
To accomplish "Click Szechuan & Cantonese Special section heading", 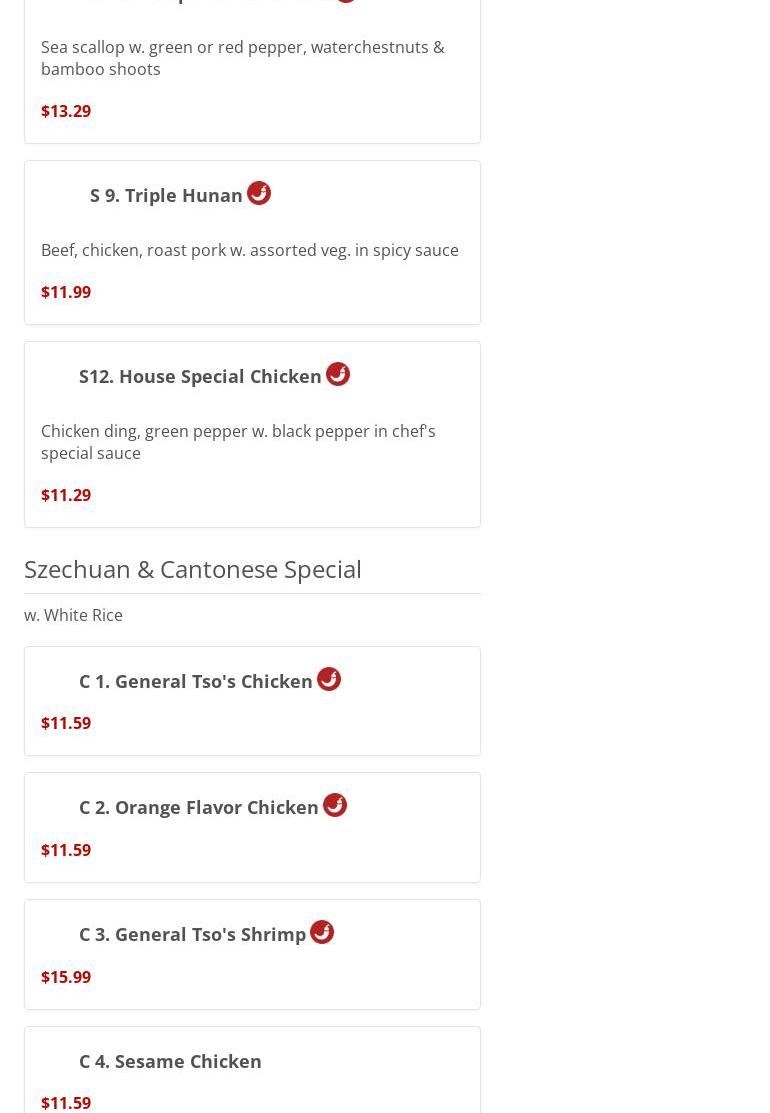I will [x=193, y=570].
